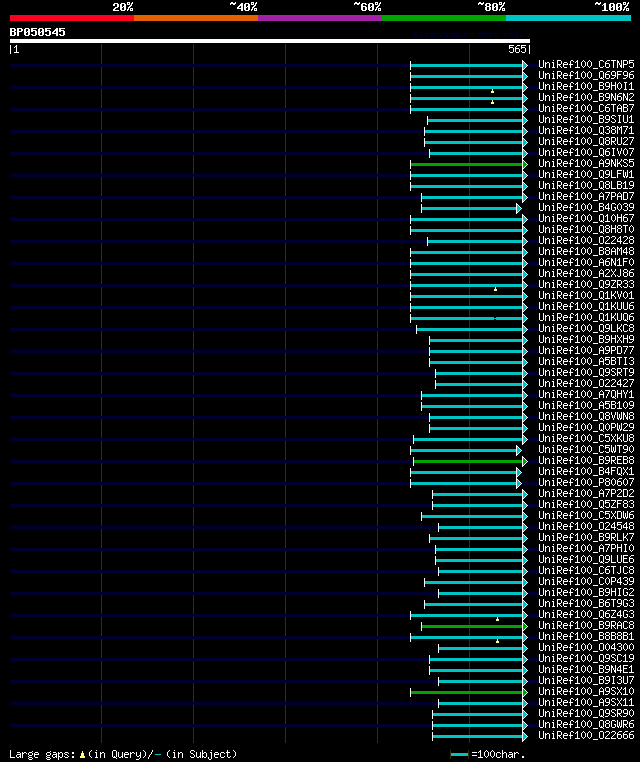Screen dimensions: 640x762
Task: Click the green ~80% similarity color segment
Action: [x=444, y=18]
